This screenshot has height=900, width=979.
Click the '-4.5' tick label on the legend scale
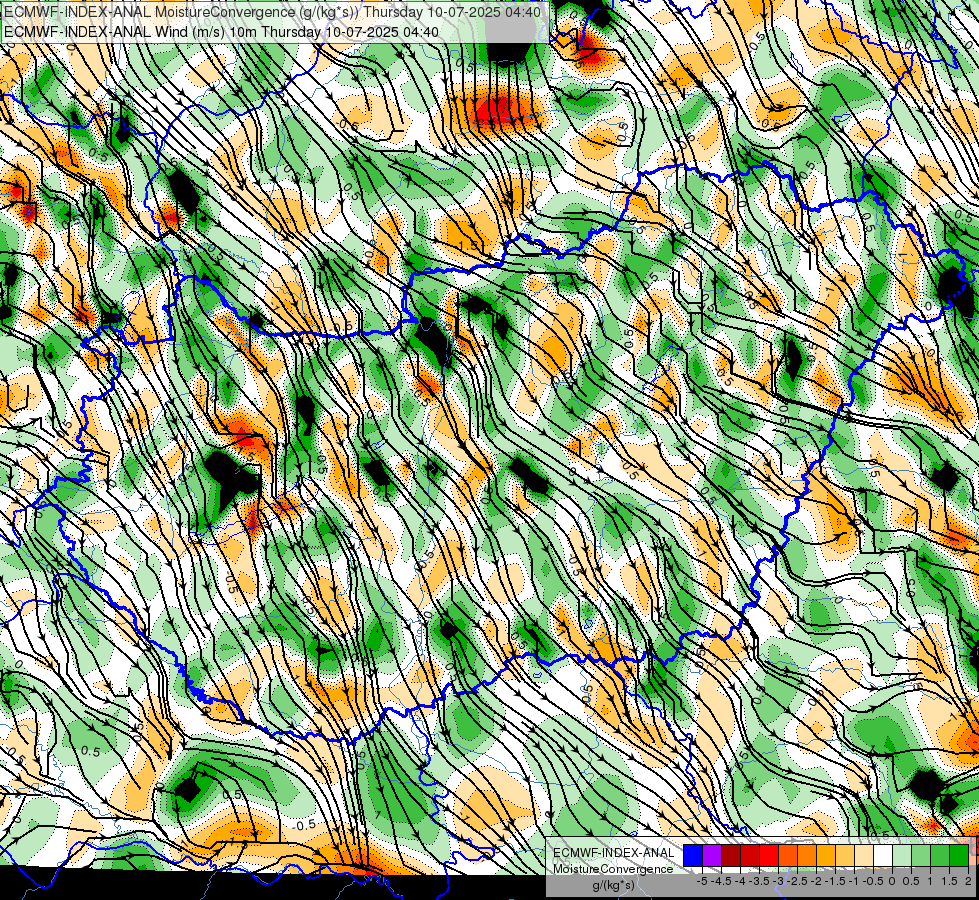click(x=721, y=881)
